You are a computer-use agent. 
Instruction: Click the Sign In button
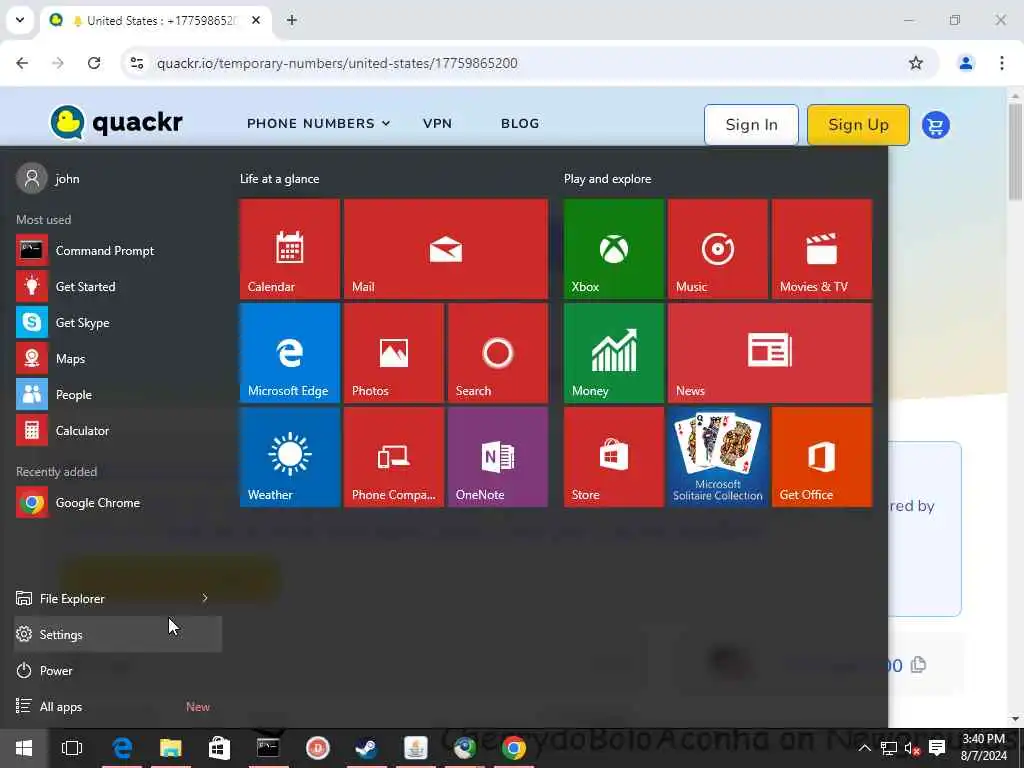[751, 125]
